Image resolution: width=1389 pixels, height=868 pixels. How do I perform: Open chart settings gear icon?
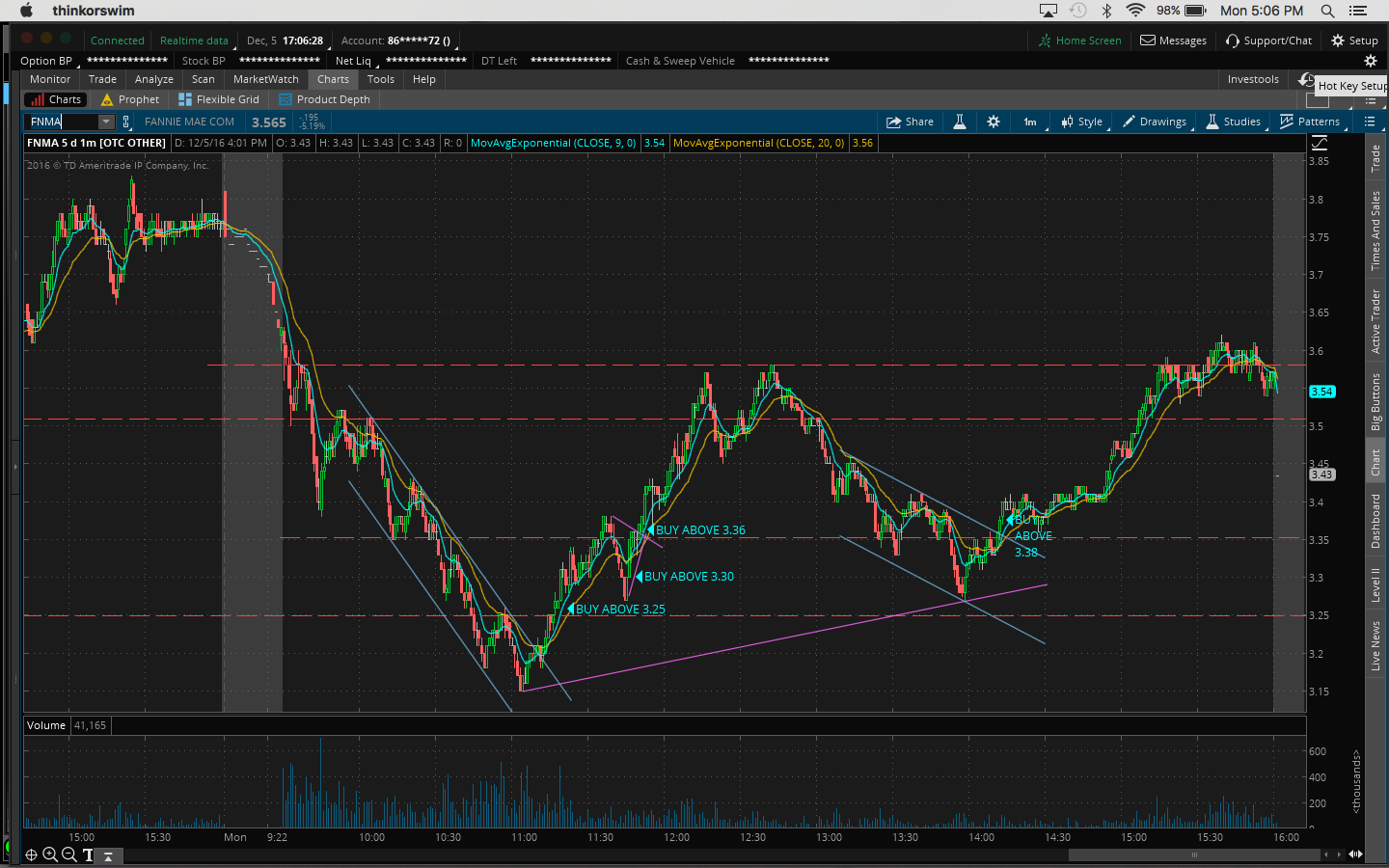click(994, 122)
